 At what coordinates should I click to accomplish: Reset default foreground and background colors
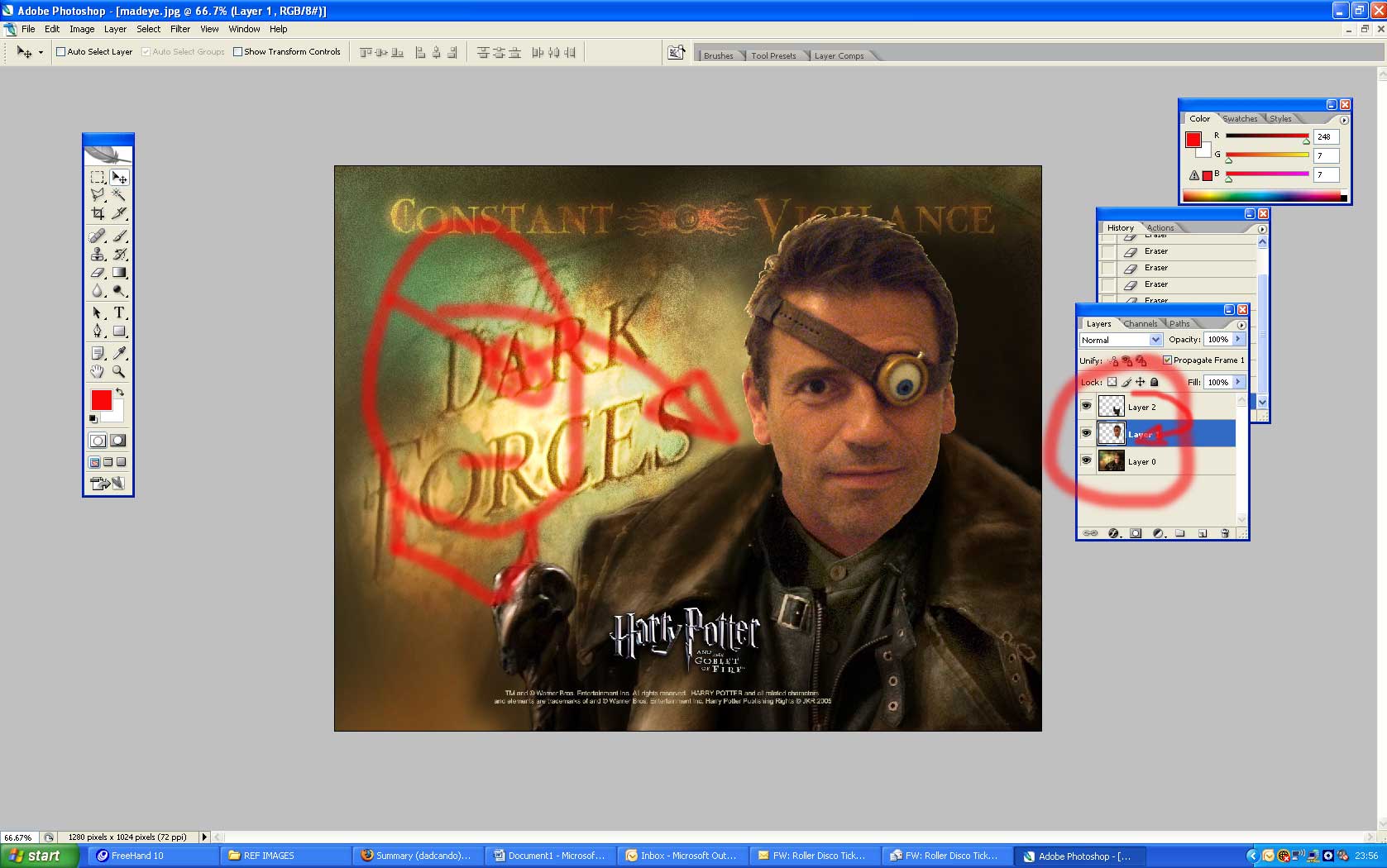pyautogui.click(x=93, y=419)
